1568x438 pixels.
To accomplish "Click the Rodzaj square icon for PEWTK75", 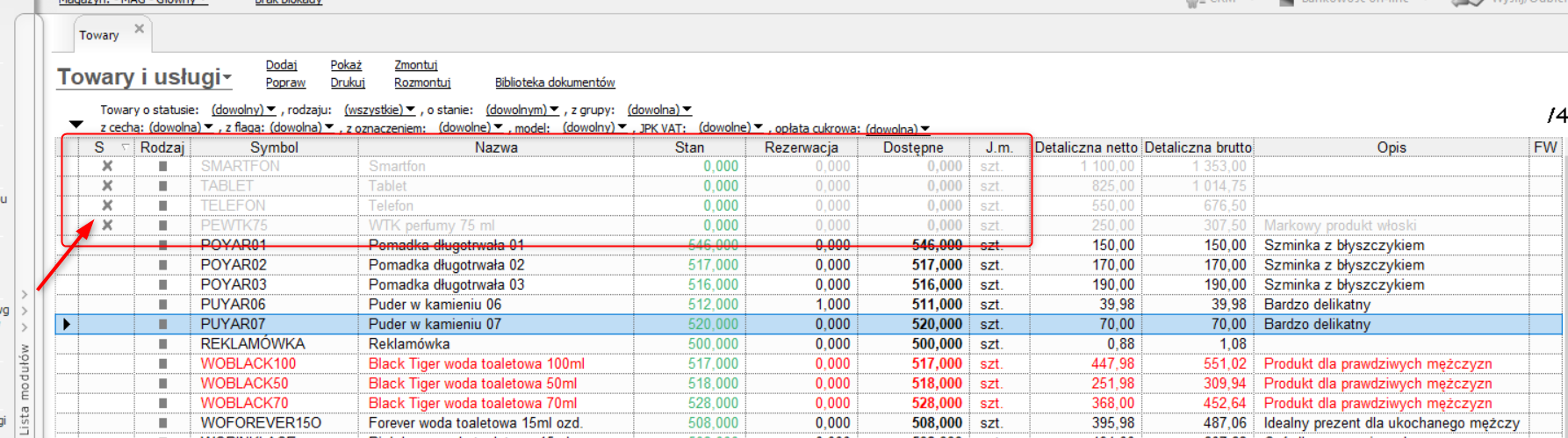I will click(162, 225).
